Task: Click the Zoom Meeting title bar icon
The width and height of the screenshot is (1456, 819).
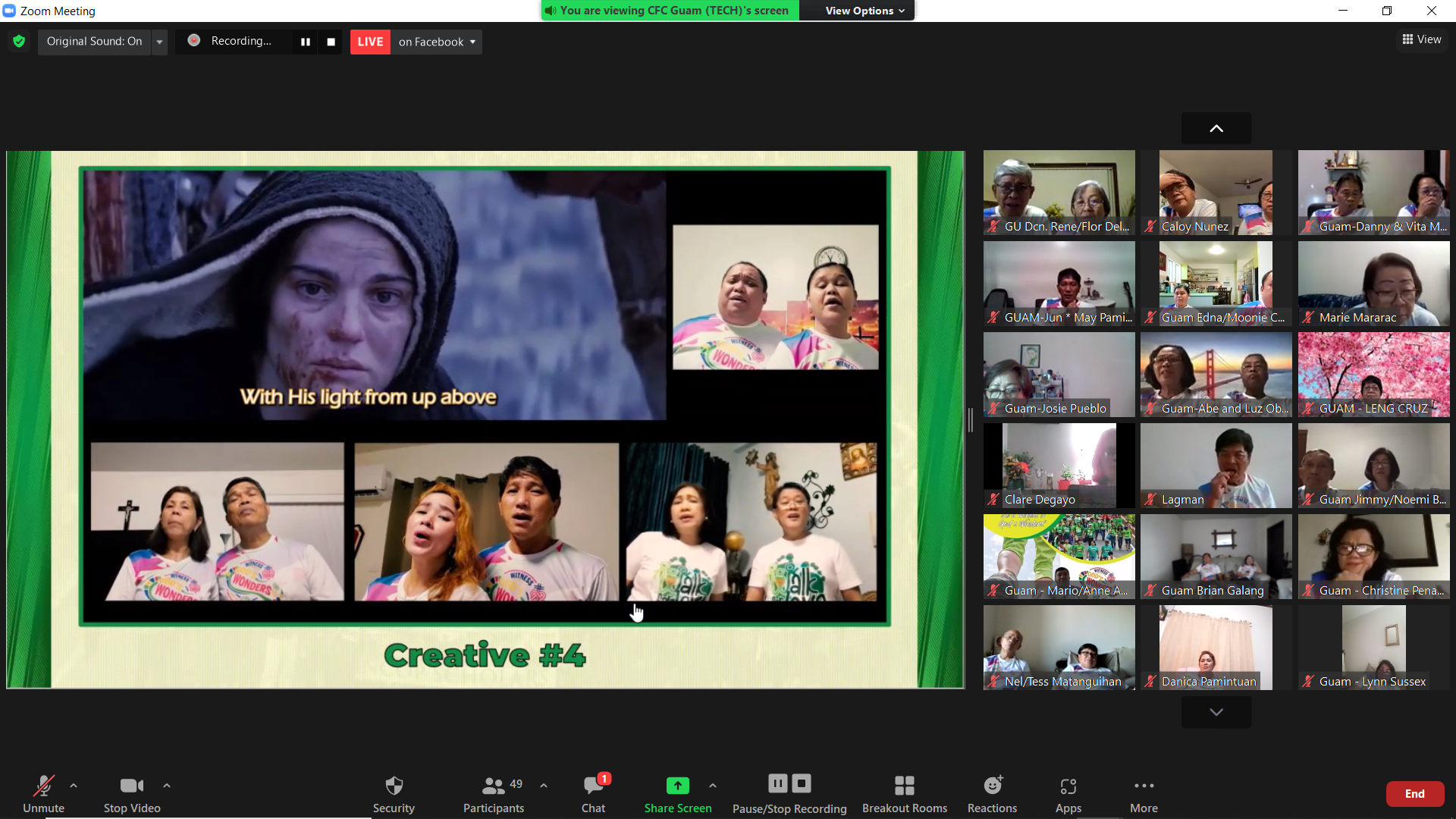Action: click(9, 11)
